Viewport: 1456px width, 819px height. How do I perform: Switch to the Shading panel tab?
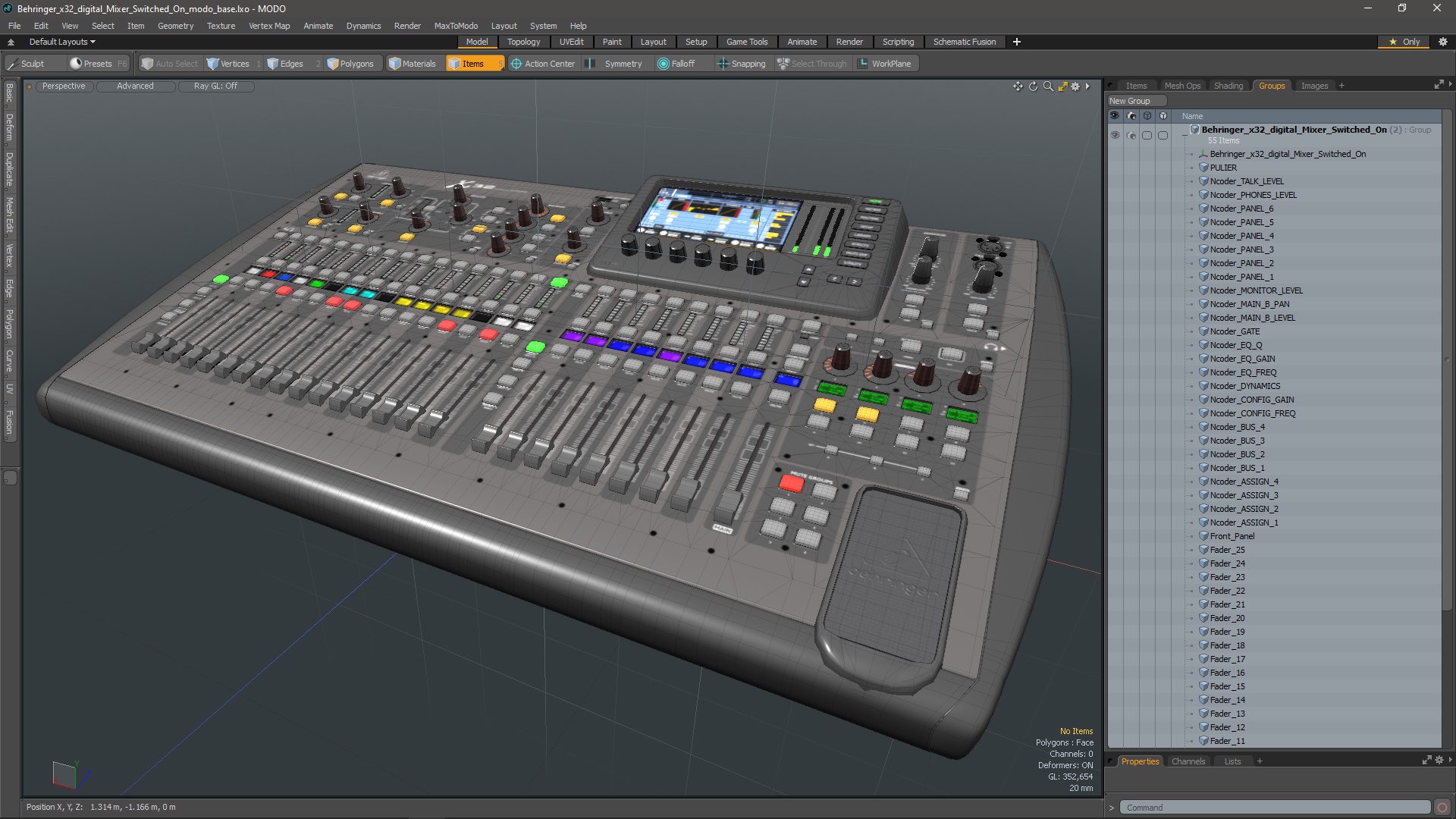pyautogui.click(x=1228, y=86)
